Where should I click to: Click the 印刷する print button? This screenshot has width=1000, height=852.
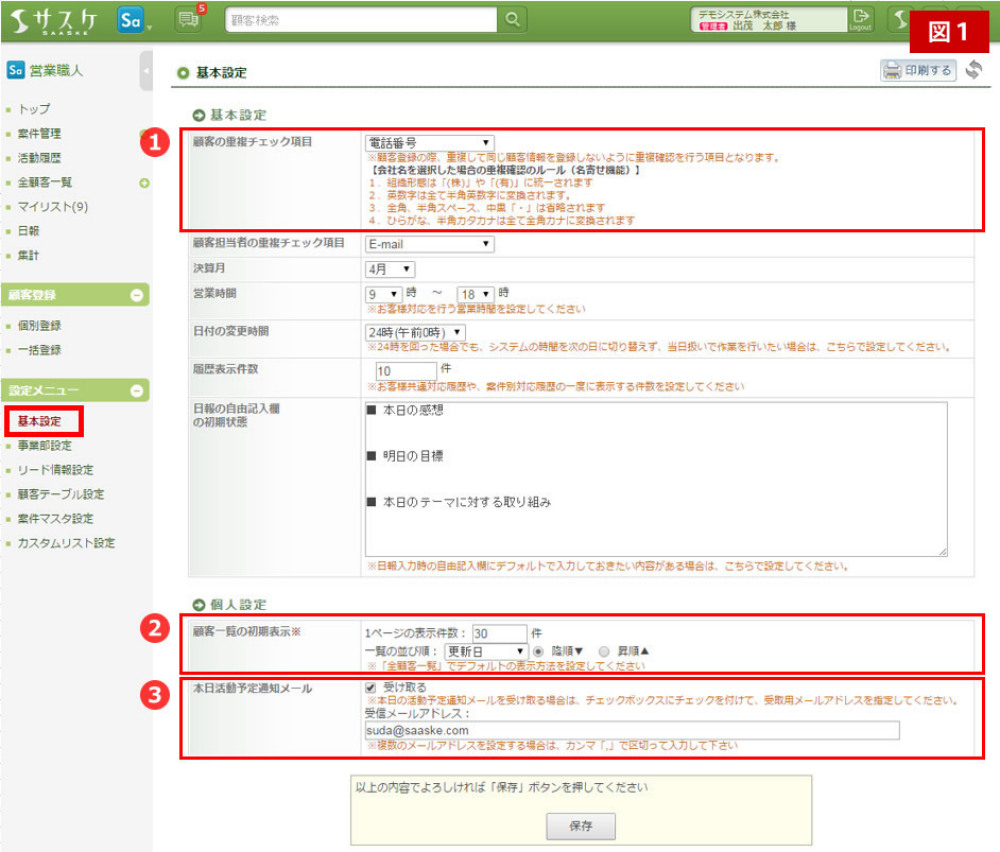(917, 71)
